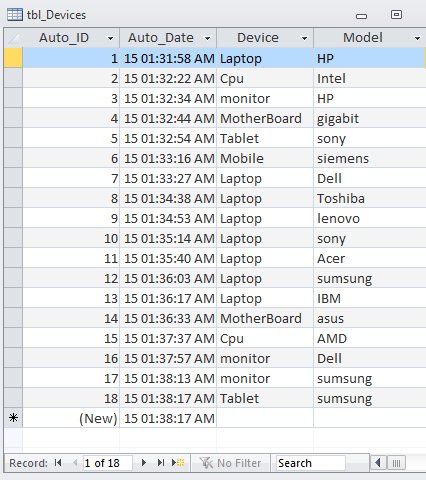
Task: Click the Acer model cell
Action: tap(370, 258)
